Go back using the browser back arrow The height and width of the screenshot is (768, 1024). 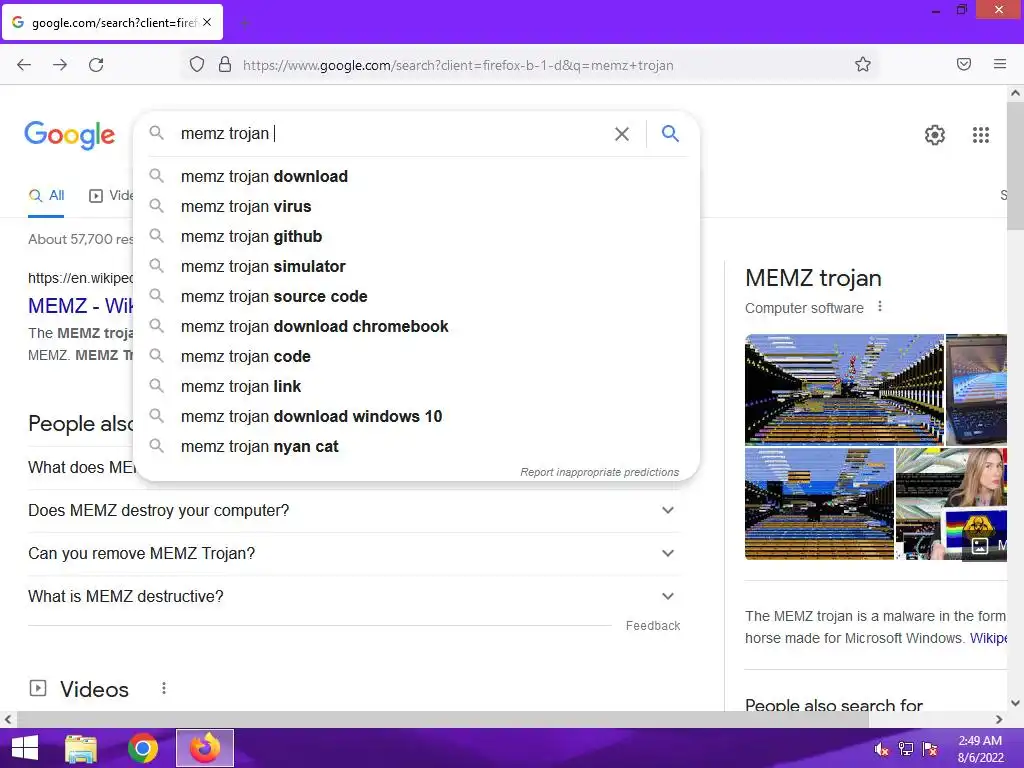pyautogui.click(x=24, y=65)
